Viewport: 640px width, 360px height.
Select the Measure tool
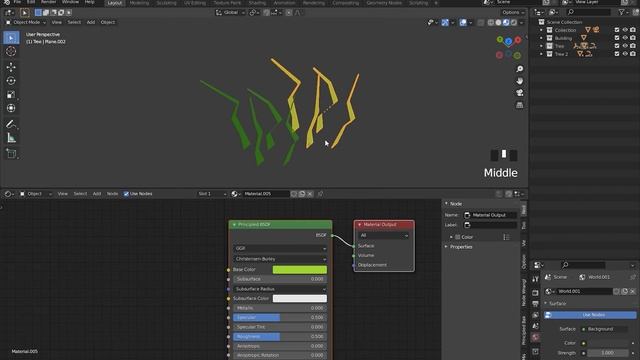tap(11, 138)
